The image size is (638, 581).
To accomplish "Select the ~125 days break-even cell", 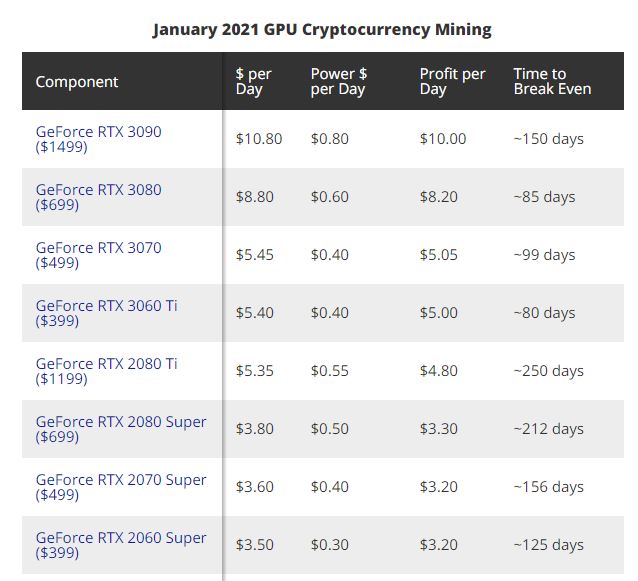I will [x=548, y=545].
